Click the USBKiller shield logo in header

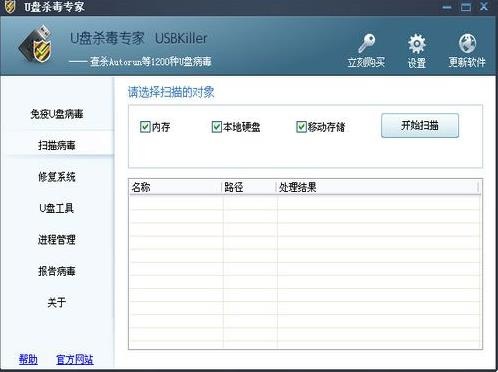pos(36,45)
